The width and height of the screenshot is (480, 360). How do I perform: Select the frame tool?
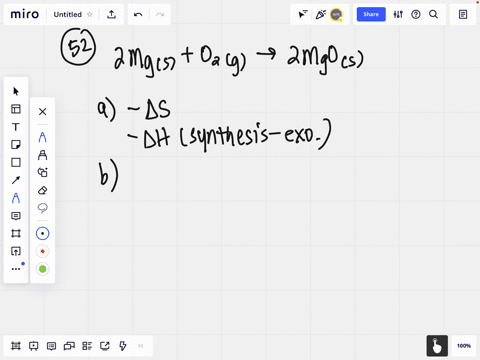coord(16,233)
